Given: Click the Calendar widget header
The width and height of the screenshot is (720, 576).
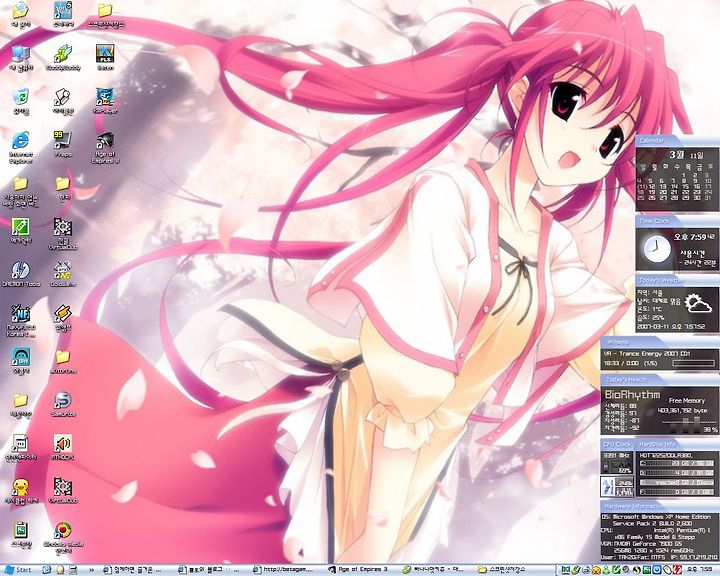Looking at the screenshot, I should point(677,140).
